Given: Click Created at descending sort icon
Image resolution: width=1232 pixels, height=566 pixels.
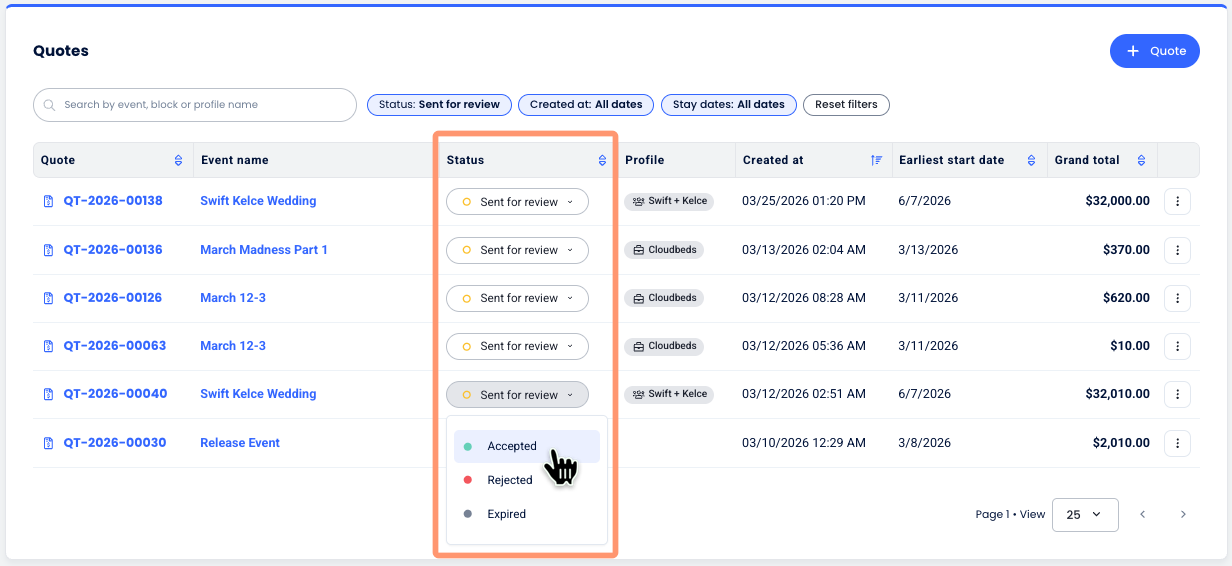Looking at the screenshot, I should coord(876,160).
